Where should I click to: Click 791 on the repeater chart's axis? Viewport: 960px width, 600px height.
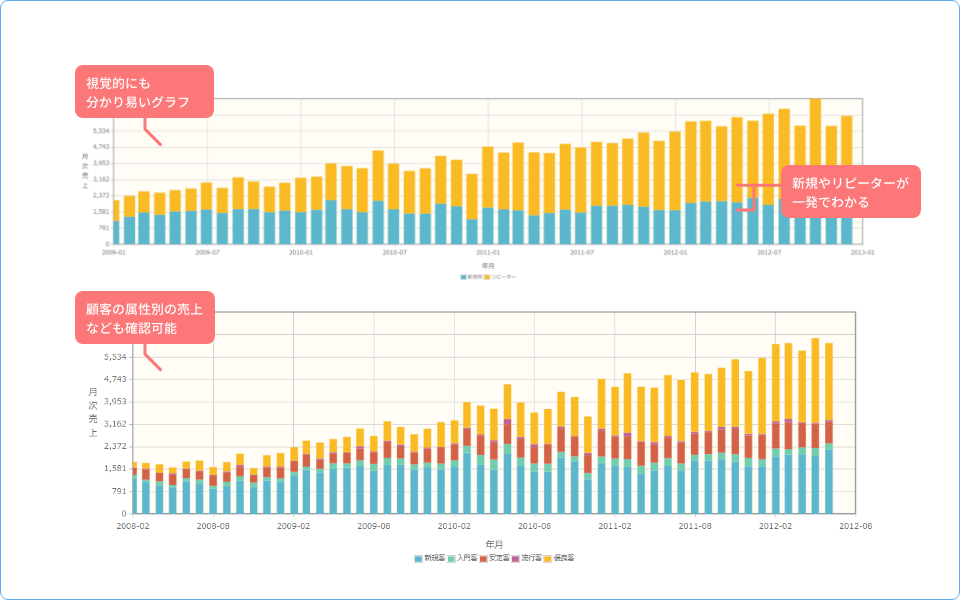[104, 228]
